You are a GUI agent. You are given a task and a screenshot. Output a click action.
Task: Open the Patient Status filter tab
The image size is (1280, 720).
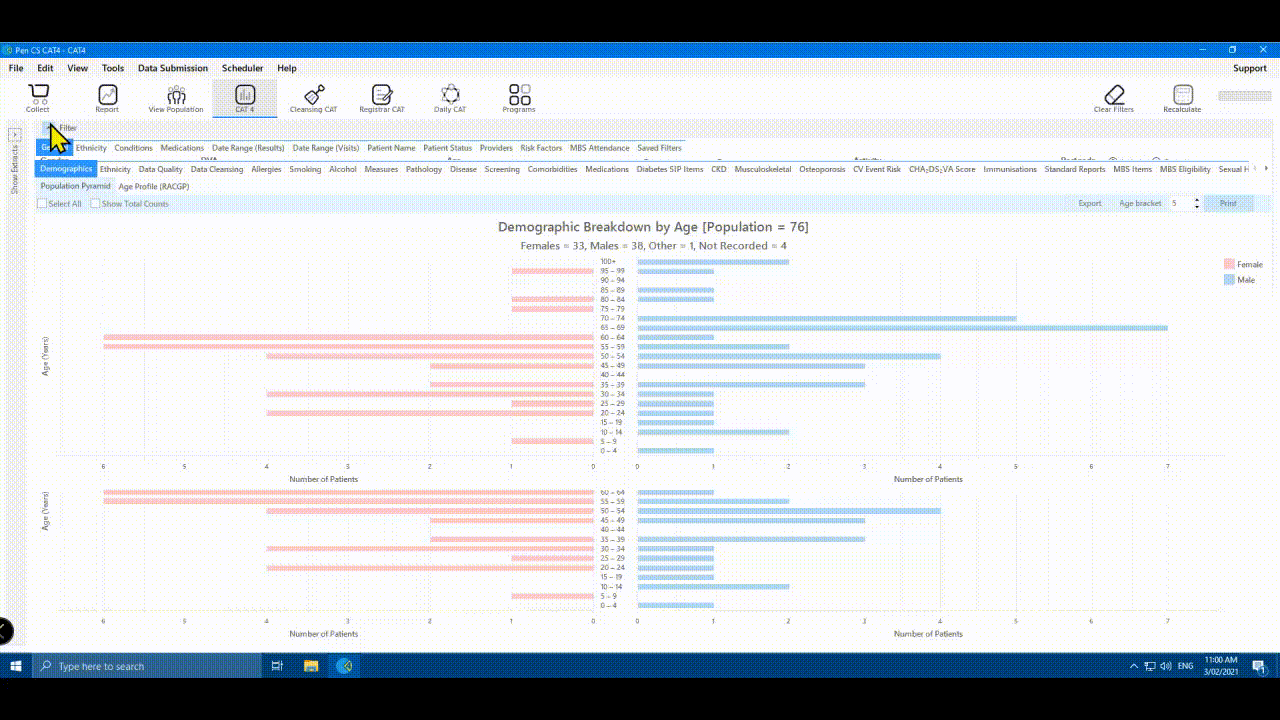tap(448, 148)
